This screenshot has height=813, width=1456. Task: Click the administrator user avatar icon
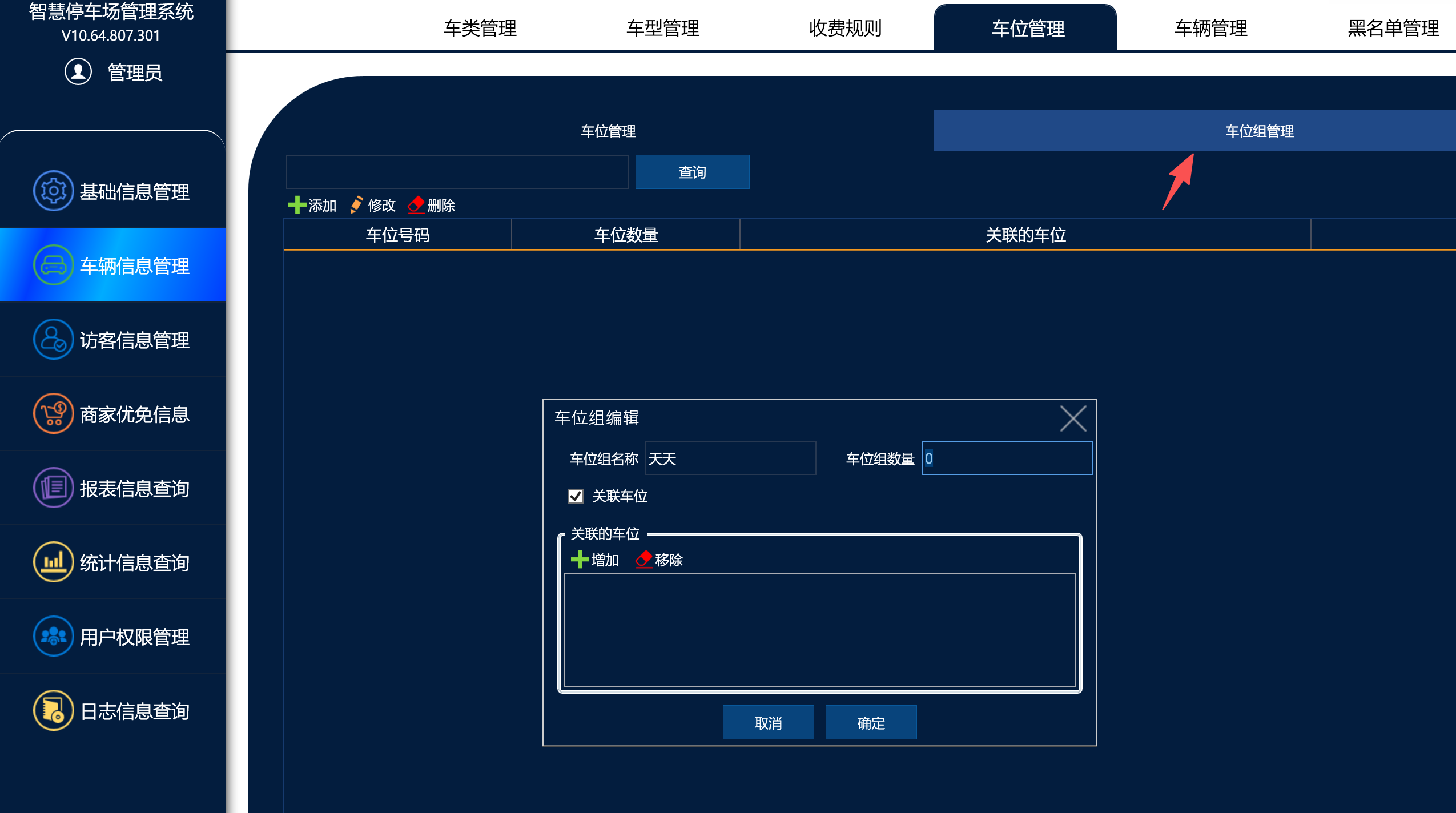click(78, 72)
